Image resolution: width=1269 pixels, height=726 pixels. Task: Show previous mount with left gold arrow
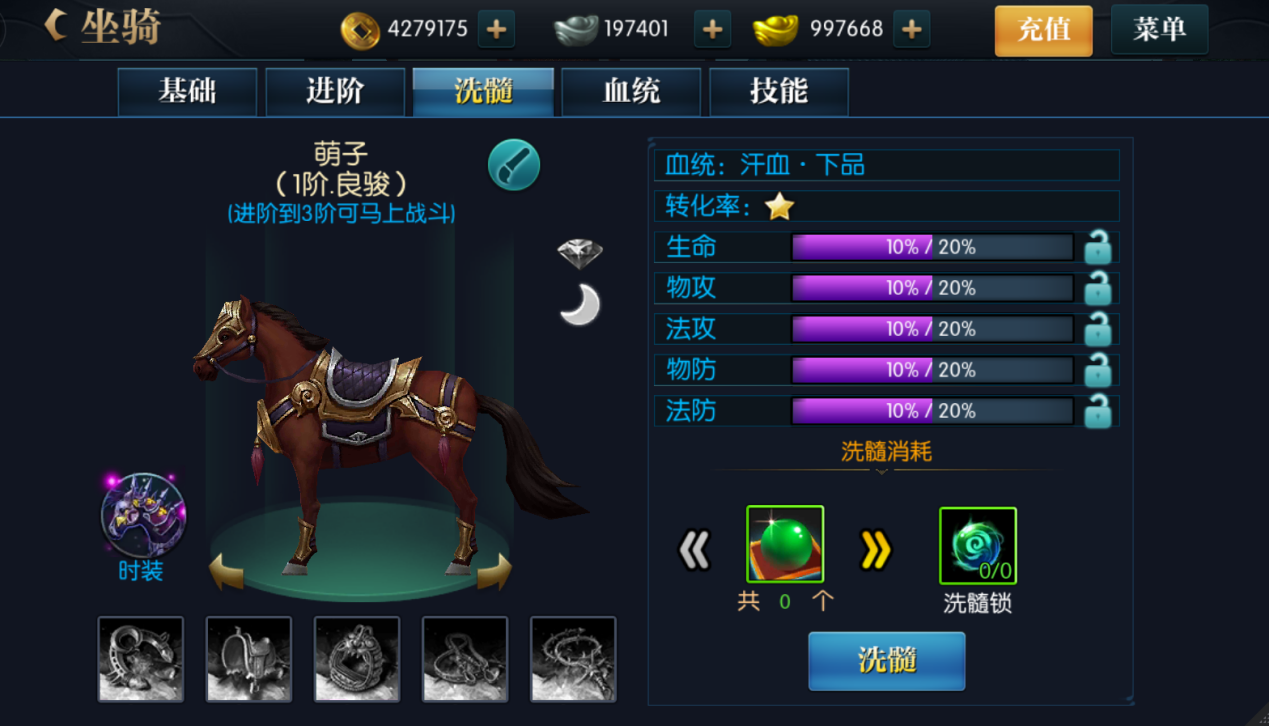coord(226,572)
